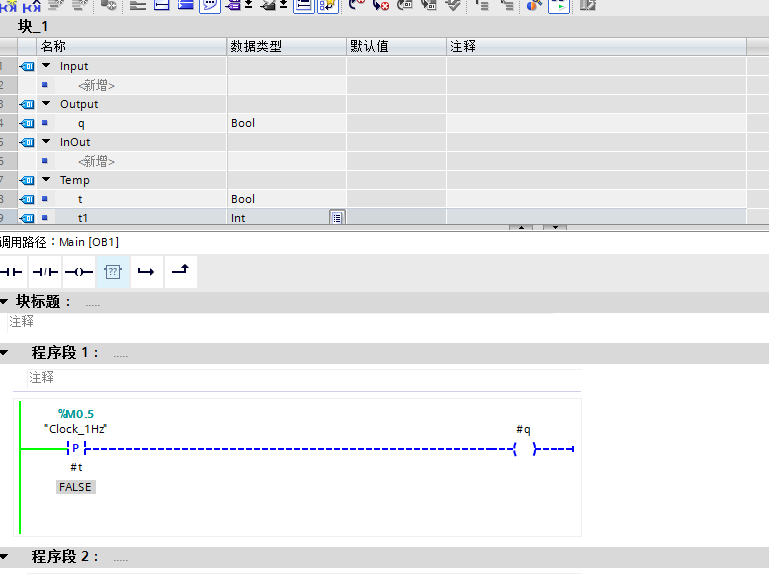Viewport: 769px width, 575px height.
Task: Click the 数据类型 column header
Action: [287, 47]
